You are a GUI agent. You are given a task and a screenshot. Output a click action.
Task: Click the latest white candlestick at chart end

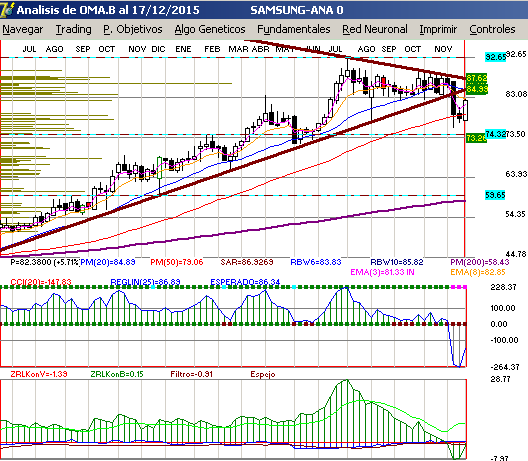click(x=465, y=110)
